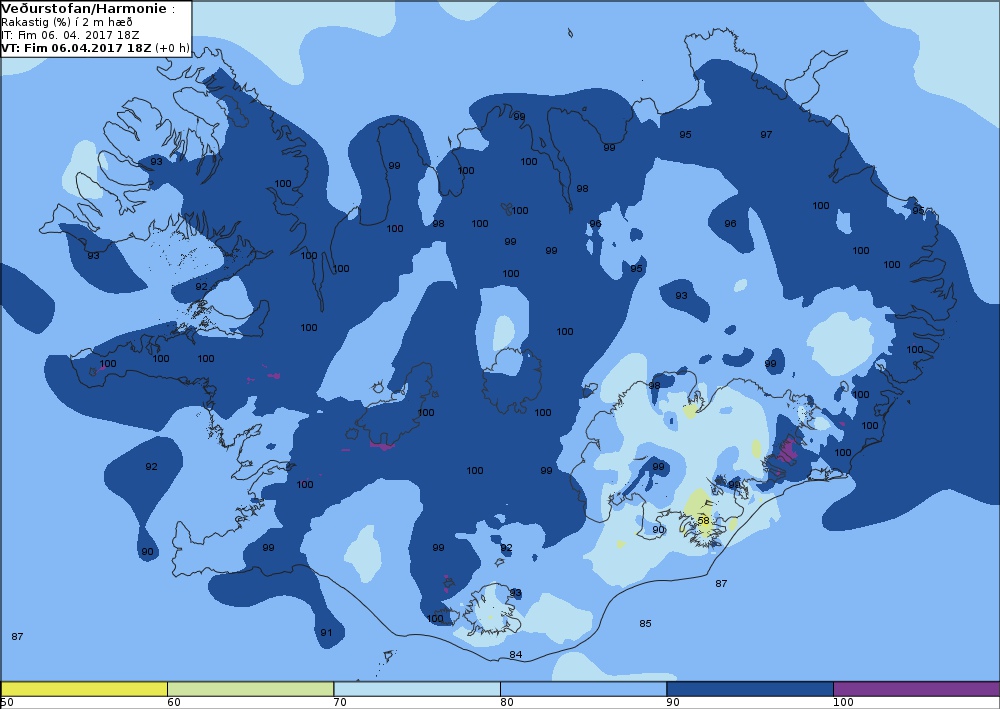Click the '84' humidity value on the map
Viewport: 1000px width, 709px height.
point(516,655)
